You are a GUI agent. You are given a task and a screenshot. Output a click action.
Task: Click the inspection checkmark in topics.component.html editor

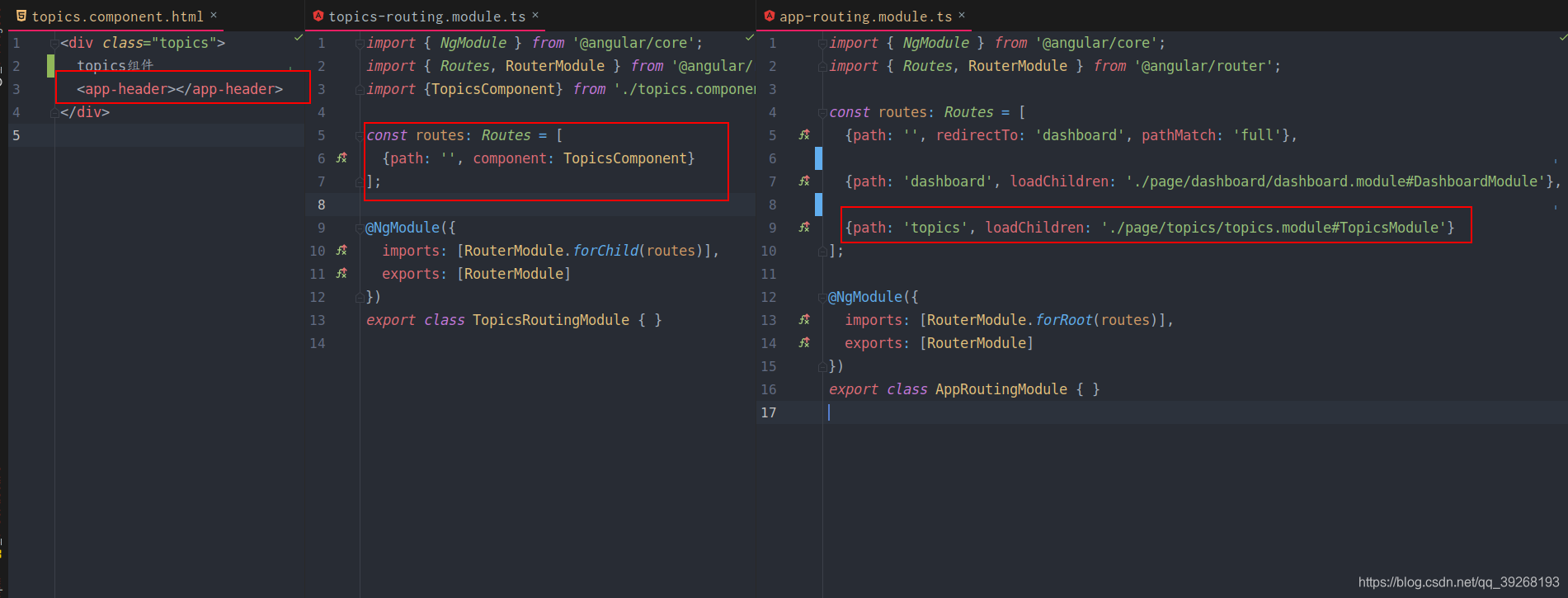pyautogui.click(x=299, y=38)
